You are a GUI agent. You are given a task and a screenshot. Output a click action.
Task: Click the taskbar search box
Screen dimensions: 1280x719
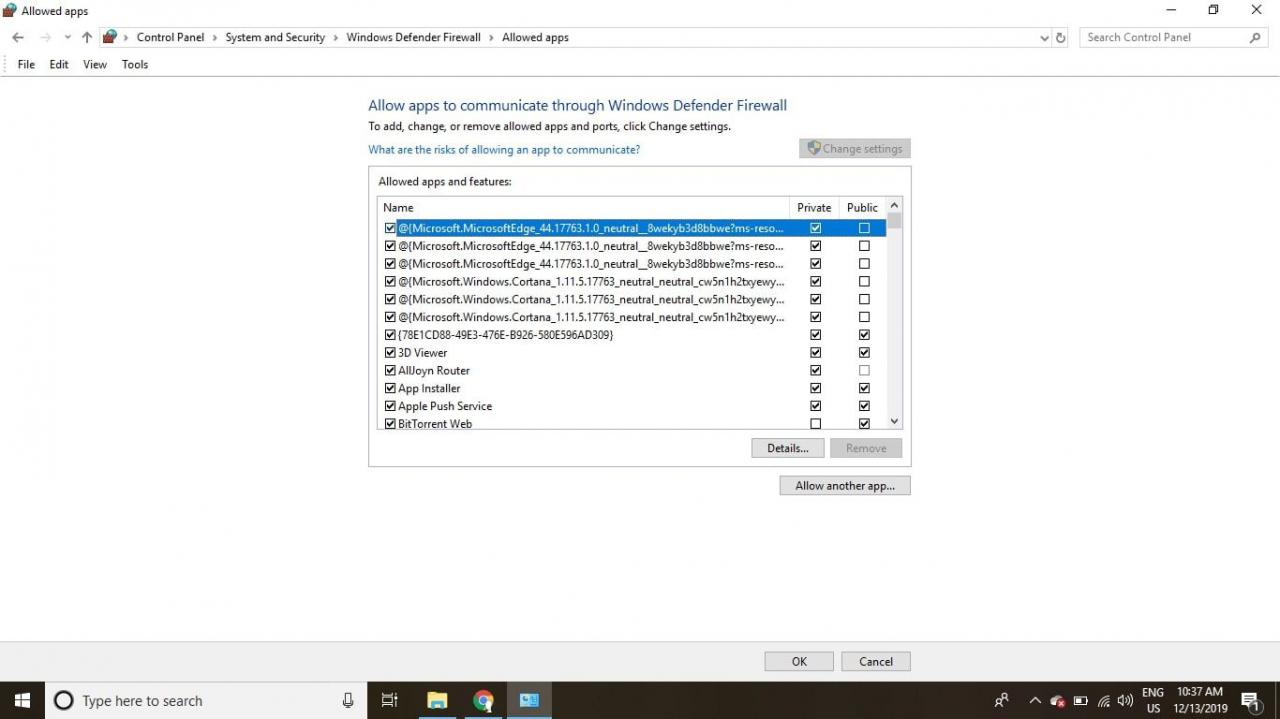[204, 700]
